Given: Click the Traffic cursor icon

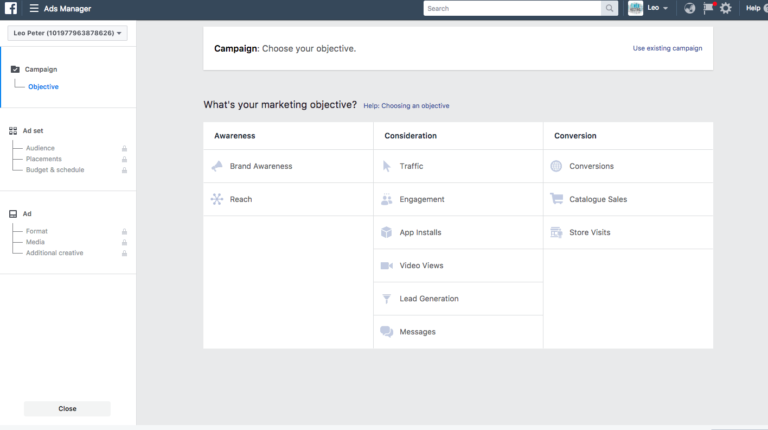Looking at the screenshot, I should point(386,166).
